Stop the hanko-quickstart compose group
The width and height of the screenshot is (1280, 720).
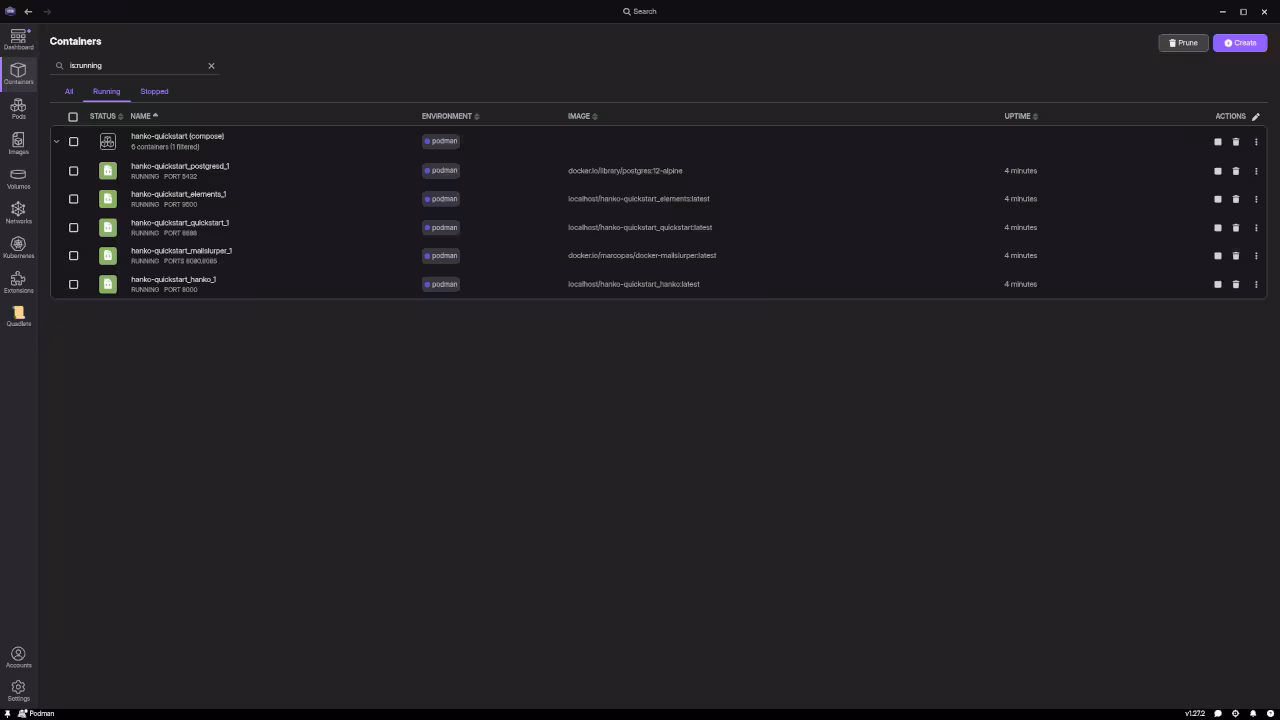[x=1217, y=142]
